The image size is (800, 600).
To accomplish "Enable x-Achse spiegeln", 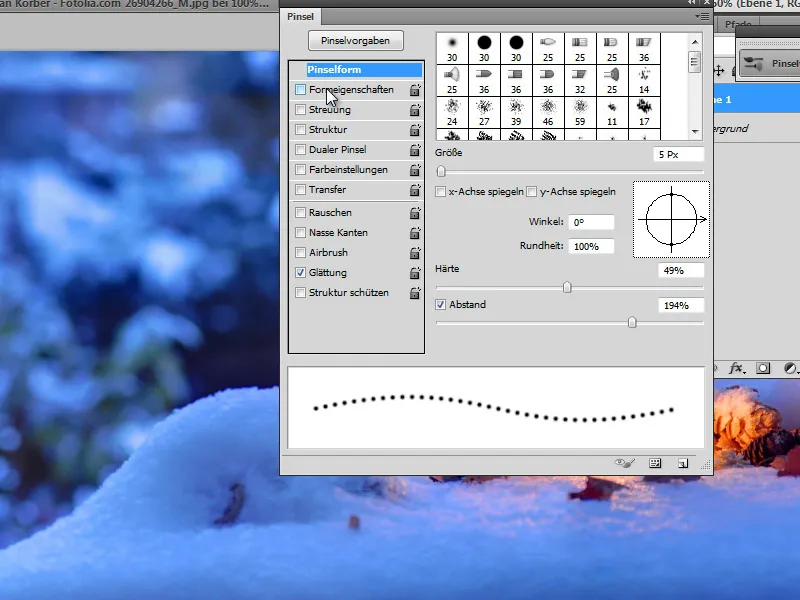I will (x=440, y=192).
